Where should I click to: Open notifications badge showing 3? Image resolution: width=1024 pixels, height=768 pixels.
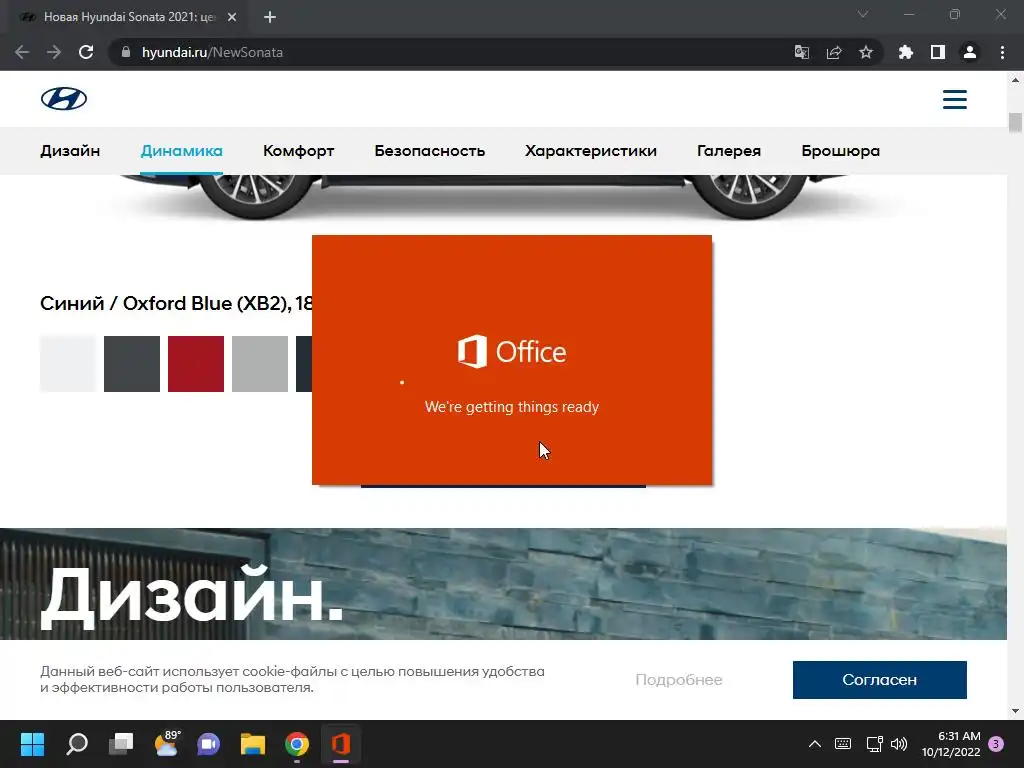click(x=996, y=744)
